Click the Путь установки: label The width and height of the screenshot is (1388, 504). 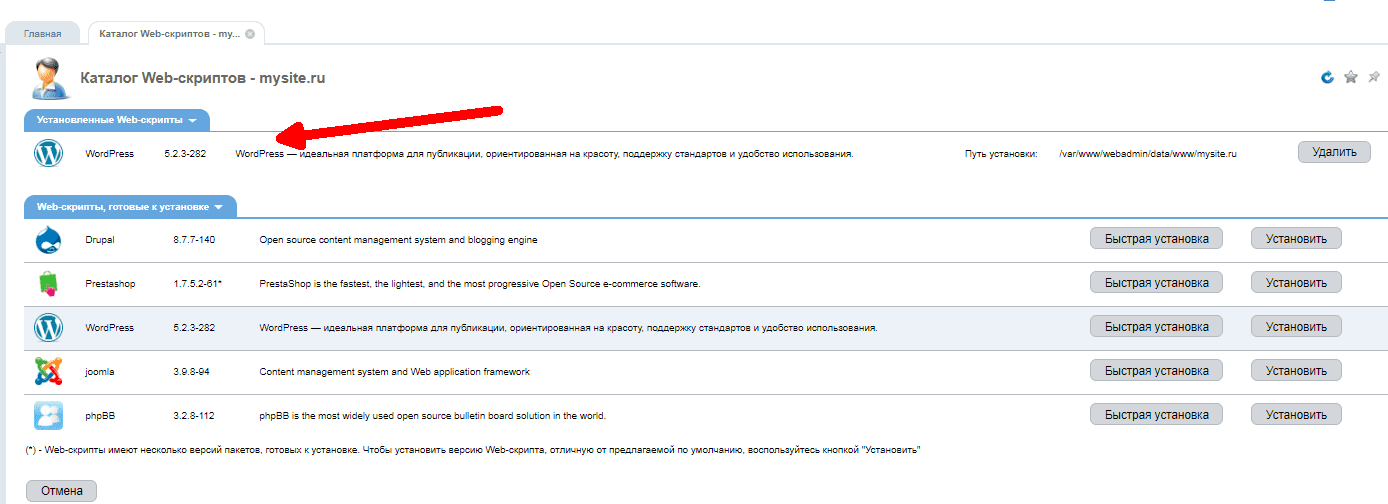click(1001, 154)
